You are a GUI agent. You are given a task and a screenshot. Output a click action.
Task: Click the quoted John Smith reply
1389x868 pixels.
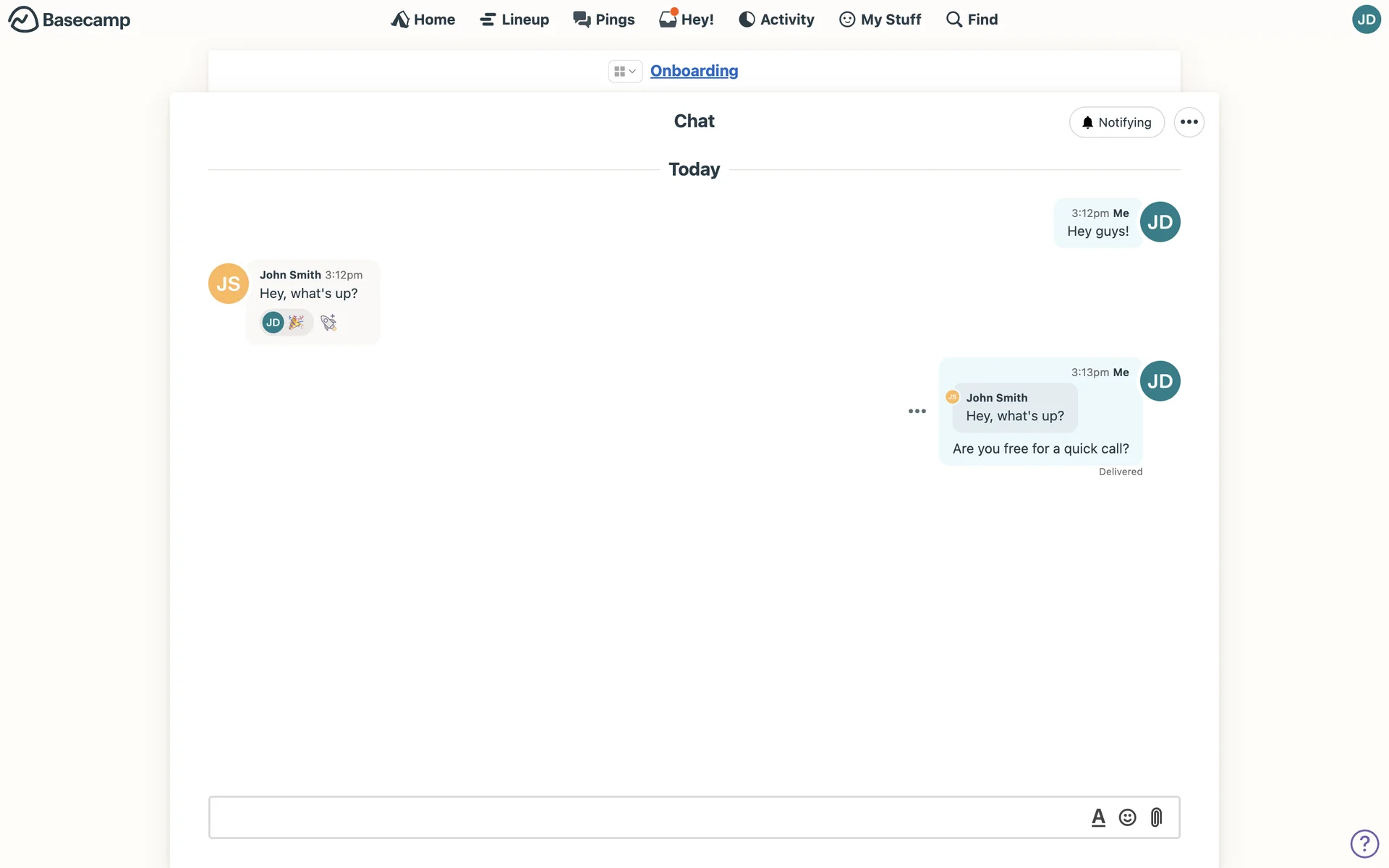pos(1014,408)
